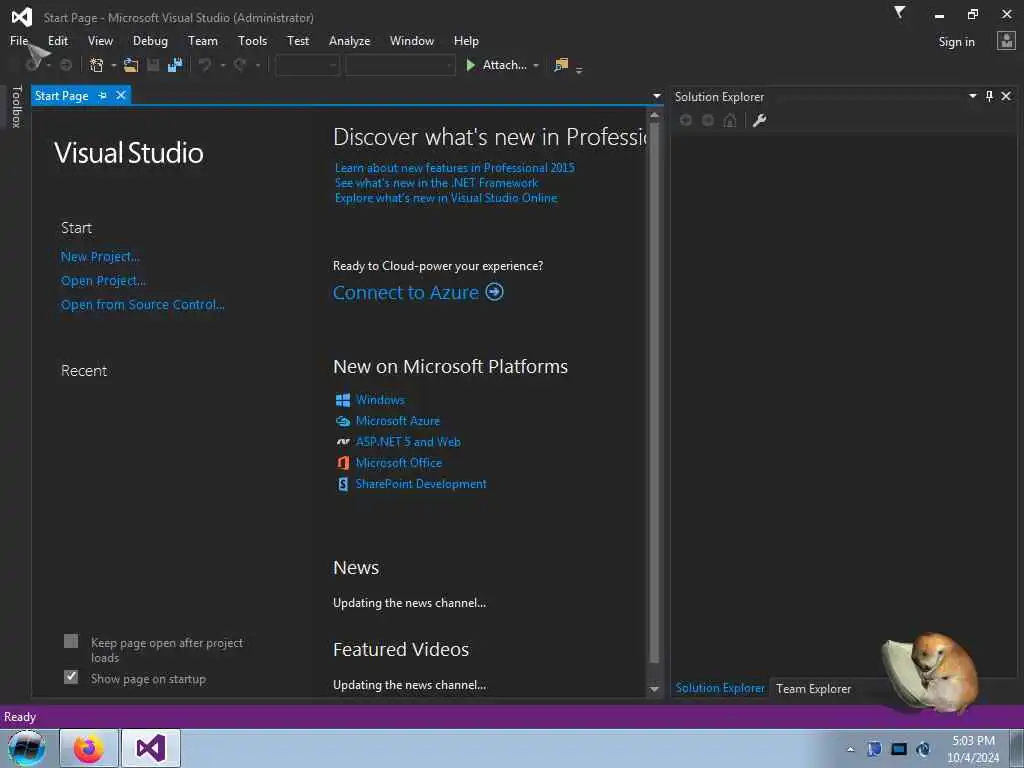The height and width of the screenshot is (768, 1024).
Task: Open the File menu
Action: (19, 40)
